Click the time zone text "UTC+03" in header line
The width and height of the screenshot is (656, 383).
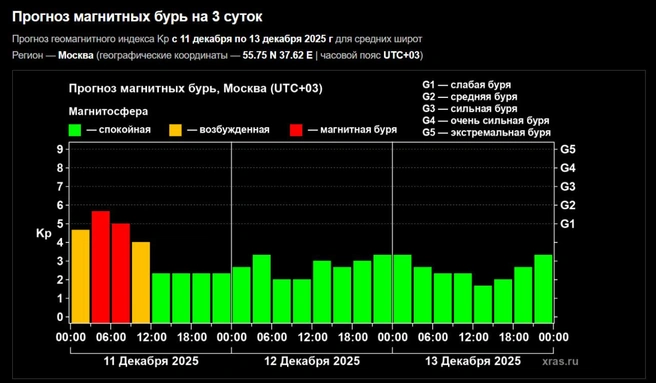click(x=401, y=56)
